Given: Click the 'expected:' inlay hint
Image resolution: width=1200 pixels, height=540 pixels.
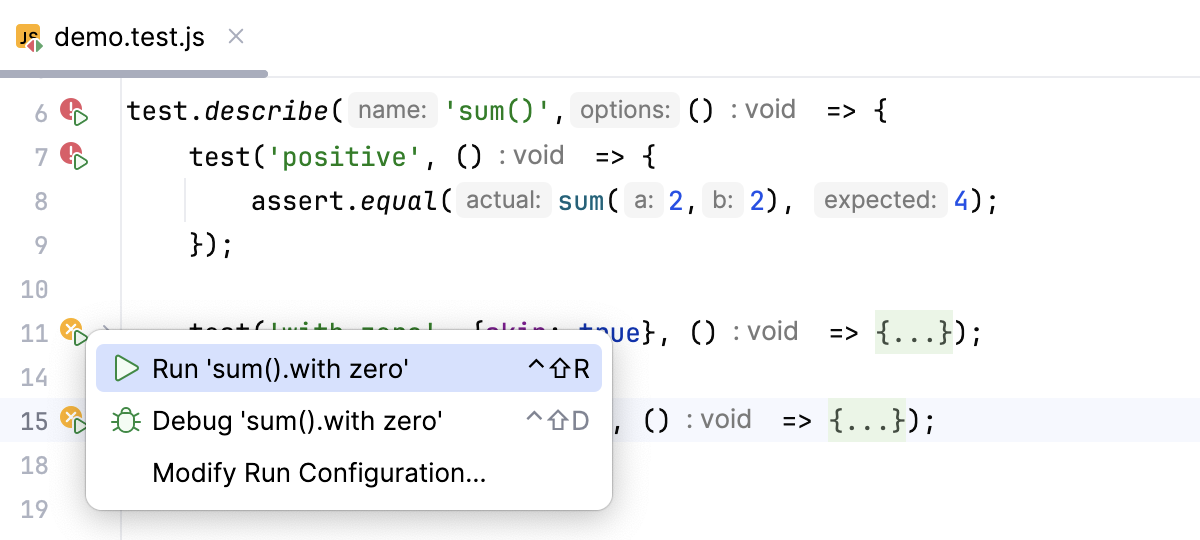Looking at the screenshot, I should (x=880, y=201).
